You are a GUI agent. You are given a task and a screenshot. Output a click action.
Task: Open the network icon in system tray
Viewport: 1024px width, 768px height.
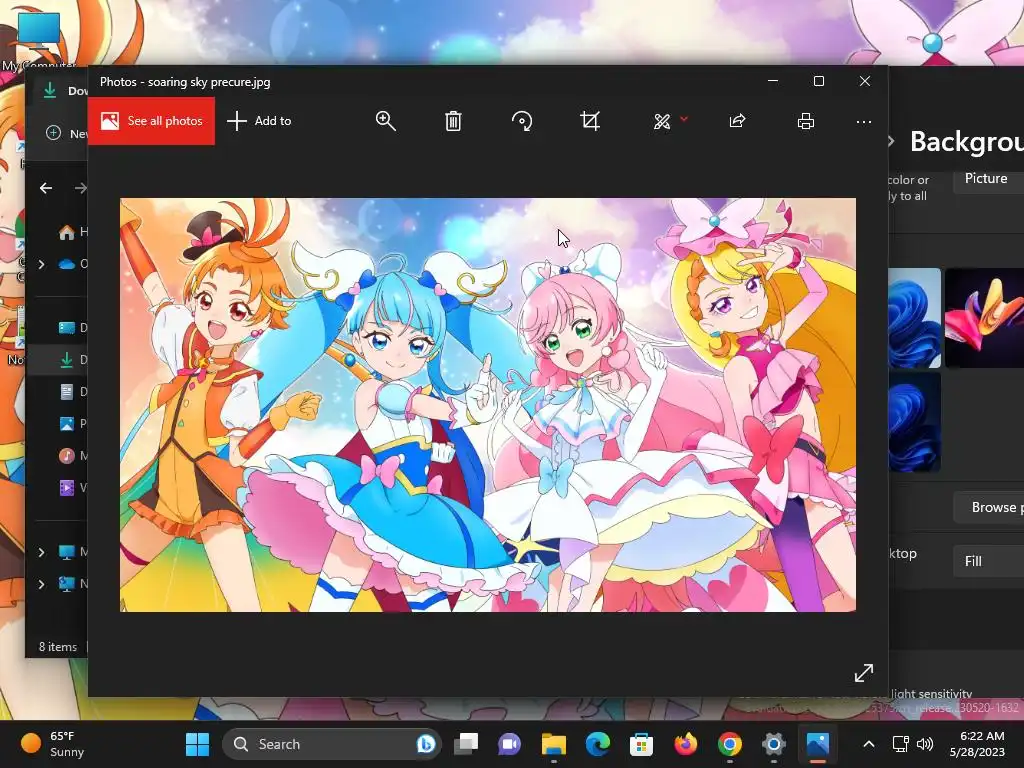(901, 744)
